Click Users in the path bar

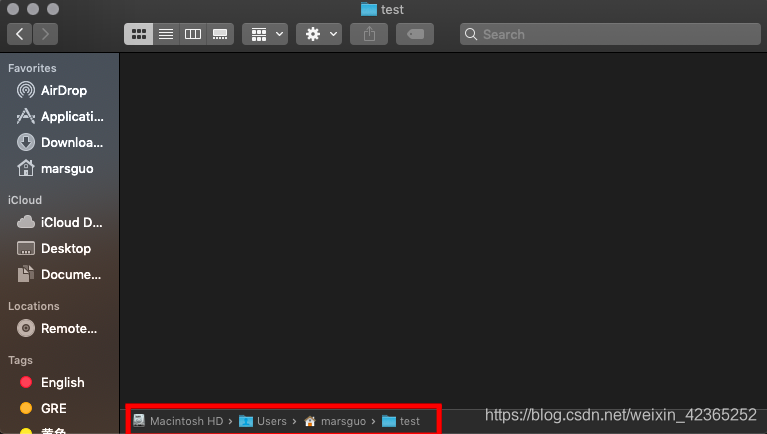[x=272, y=421]
